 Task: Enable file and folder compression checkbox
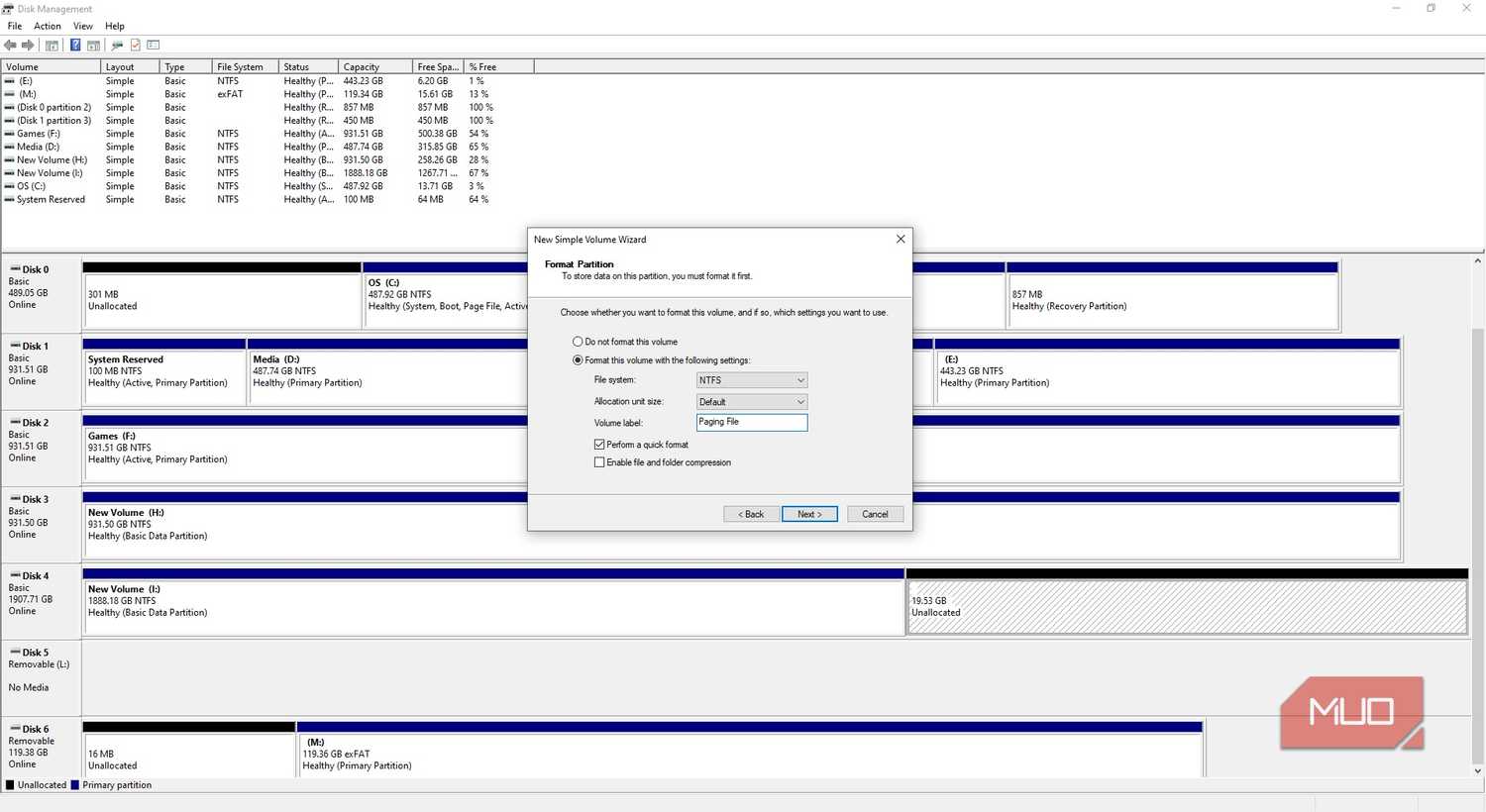point(599,462)
